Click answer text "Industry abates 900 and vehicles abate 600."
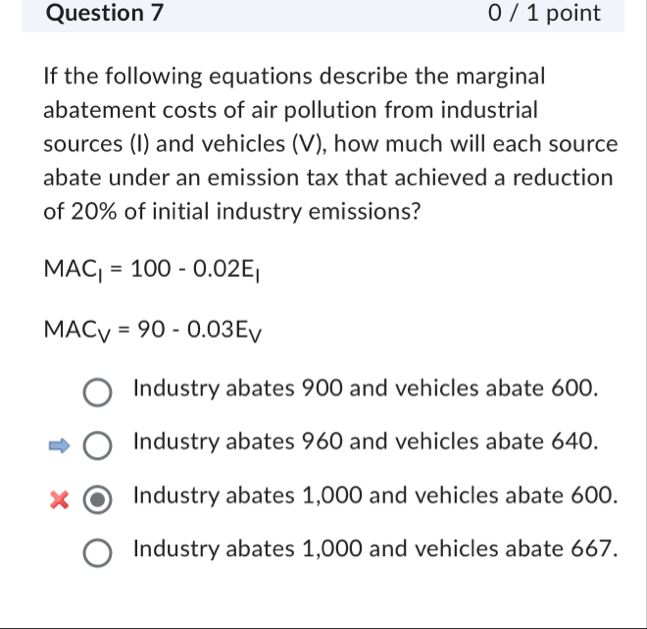This screenshot has height=629, width=647. click(x=366, y=388)
